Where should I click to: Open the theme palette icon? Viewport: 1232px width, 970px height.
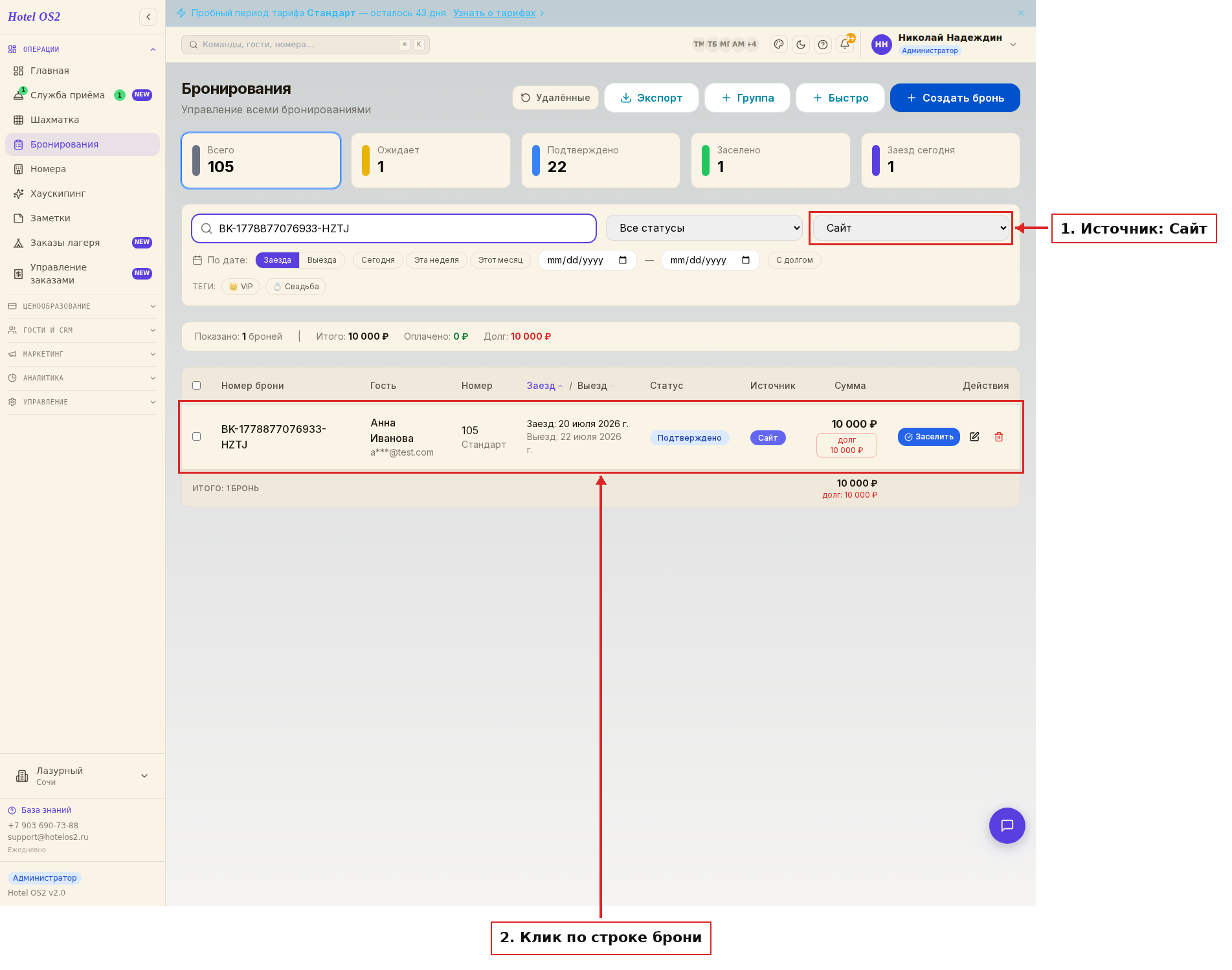click(x=779, y=45)
